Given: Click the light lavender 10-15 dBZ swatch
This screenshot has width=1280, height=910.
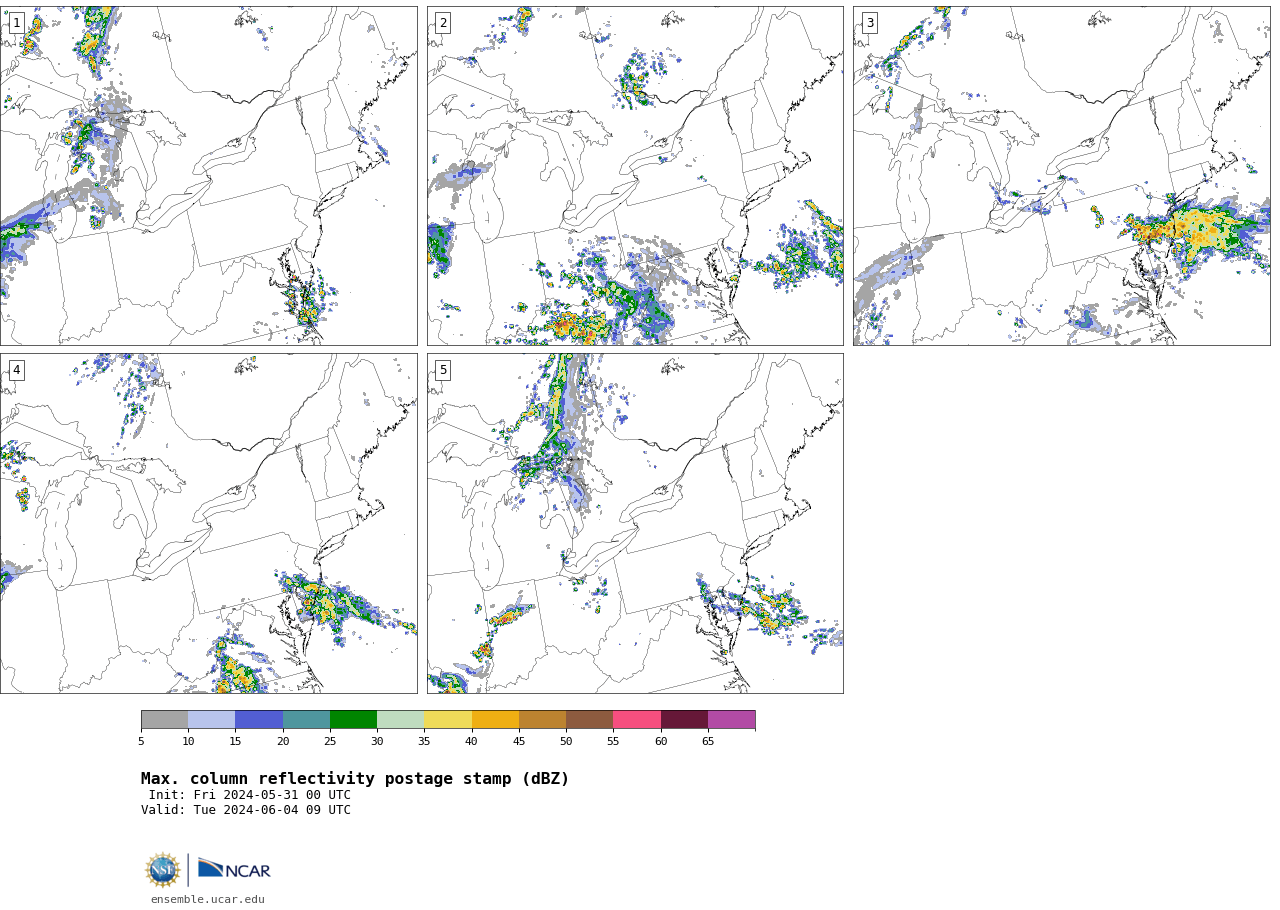Looking at the screenshot, I should point(211,720).
